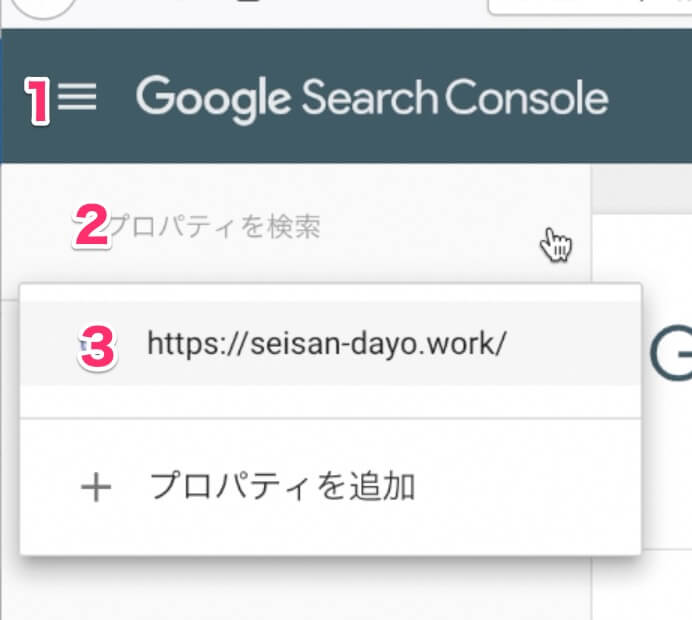This screenshot has height=620, width=692.
Task: Click the divider below the property entry
Action: (x=330, y=418)
